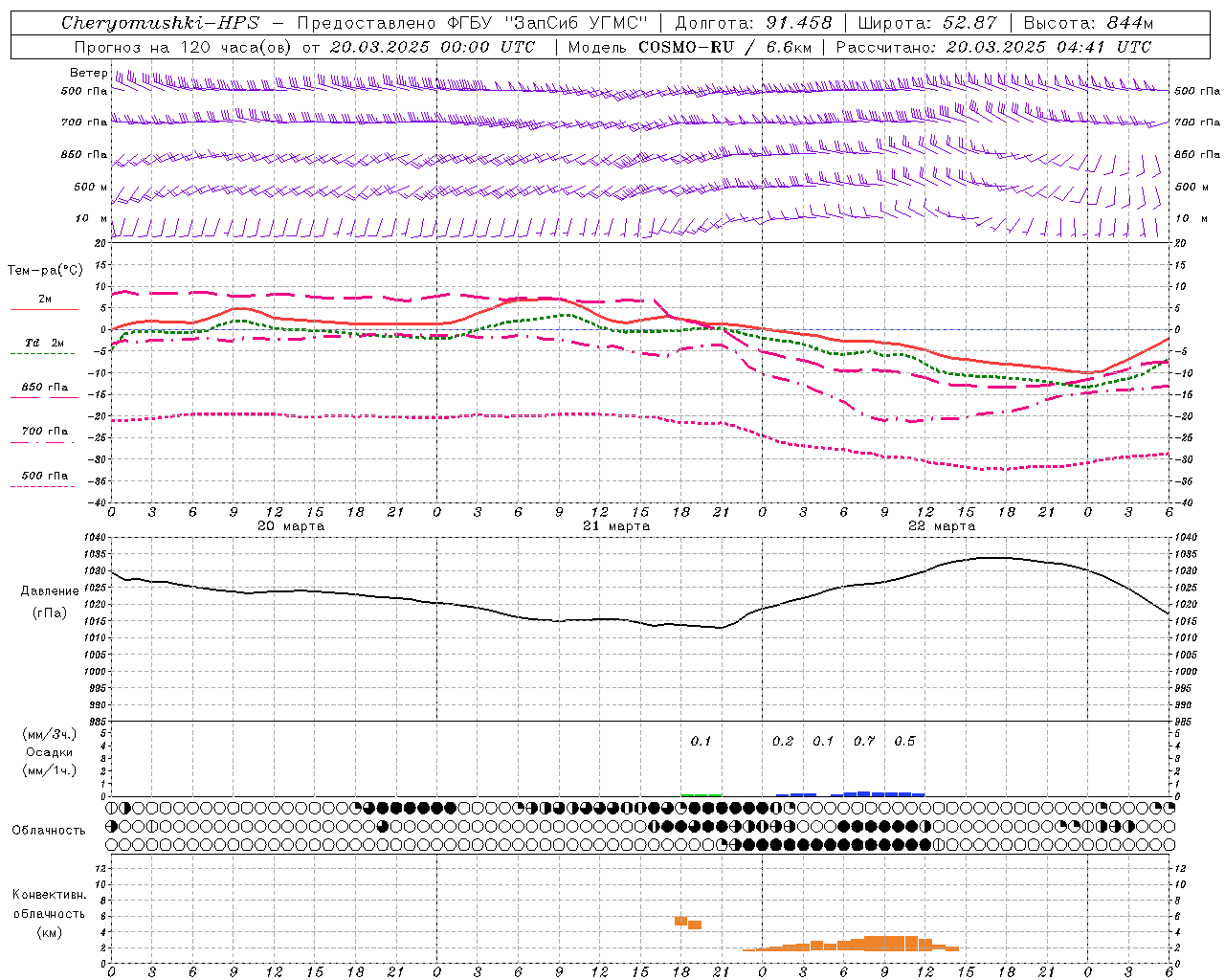
Task: Click the Осадки precipitation label
Action: click(50, 752)
